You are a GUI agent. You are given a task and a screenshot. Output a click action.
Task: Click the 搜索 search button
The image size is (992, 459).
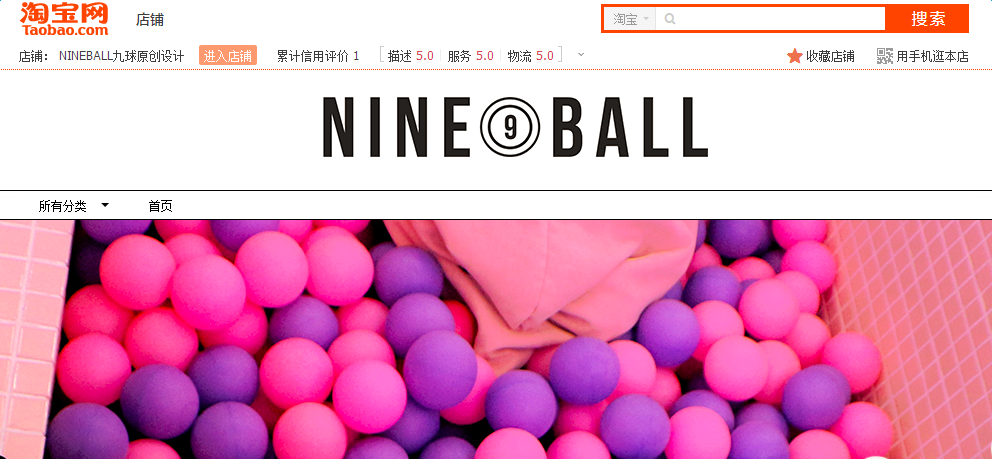pos(927,19)
